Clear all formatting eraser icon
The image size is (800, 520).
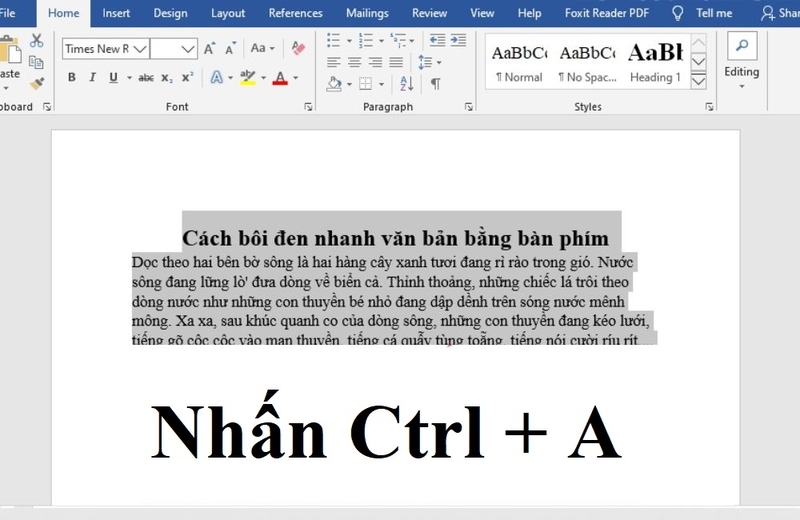(298, 48)
